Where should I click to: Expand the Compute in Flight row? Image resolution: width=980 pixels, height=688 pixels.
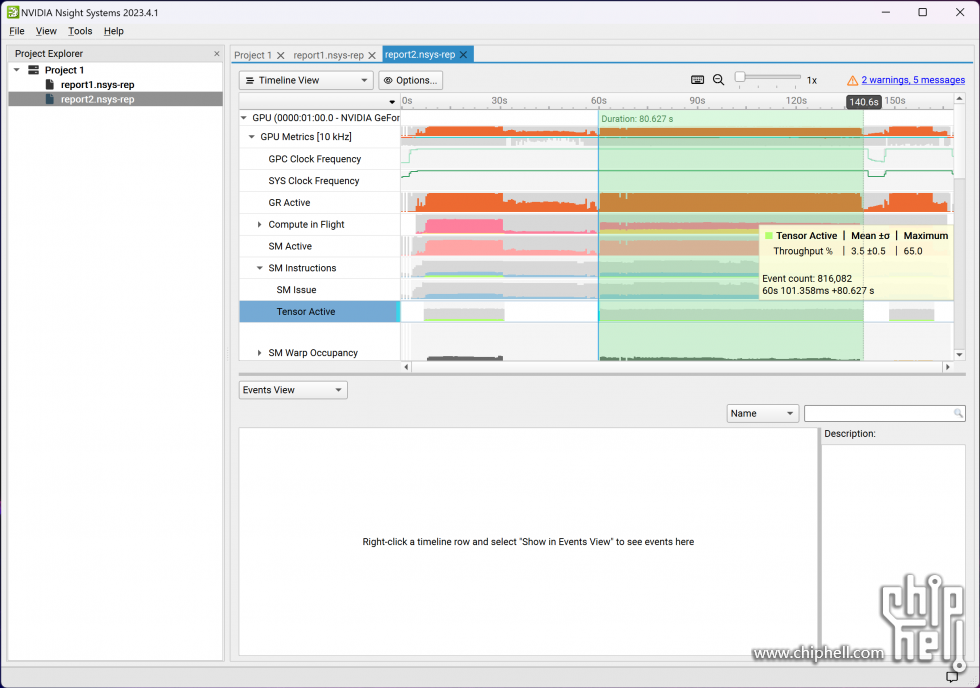tap(259, 224)
